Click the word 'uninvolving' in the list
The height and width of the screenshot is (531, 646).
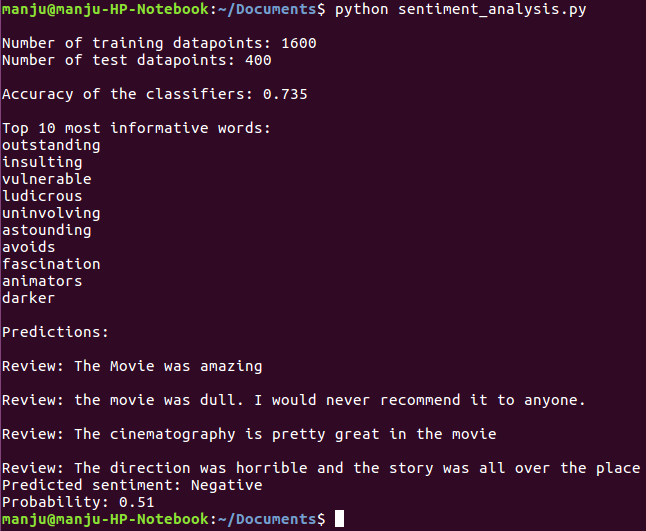click(51, 213)
